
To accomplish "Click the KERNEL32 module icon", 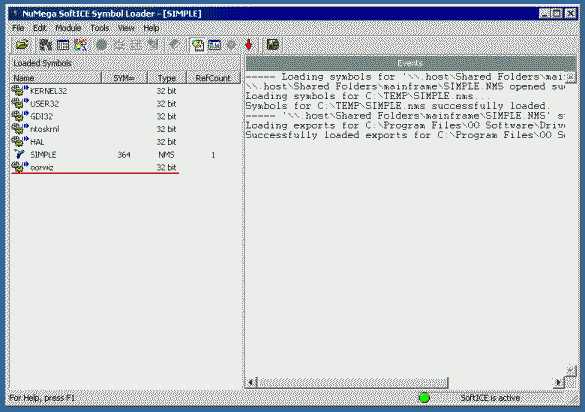I will [20, 90].
